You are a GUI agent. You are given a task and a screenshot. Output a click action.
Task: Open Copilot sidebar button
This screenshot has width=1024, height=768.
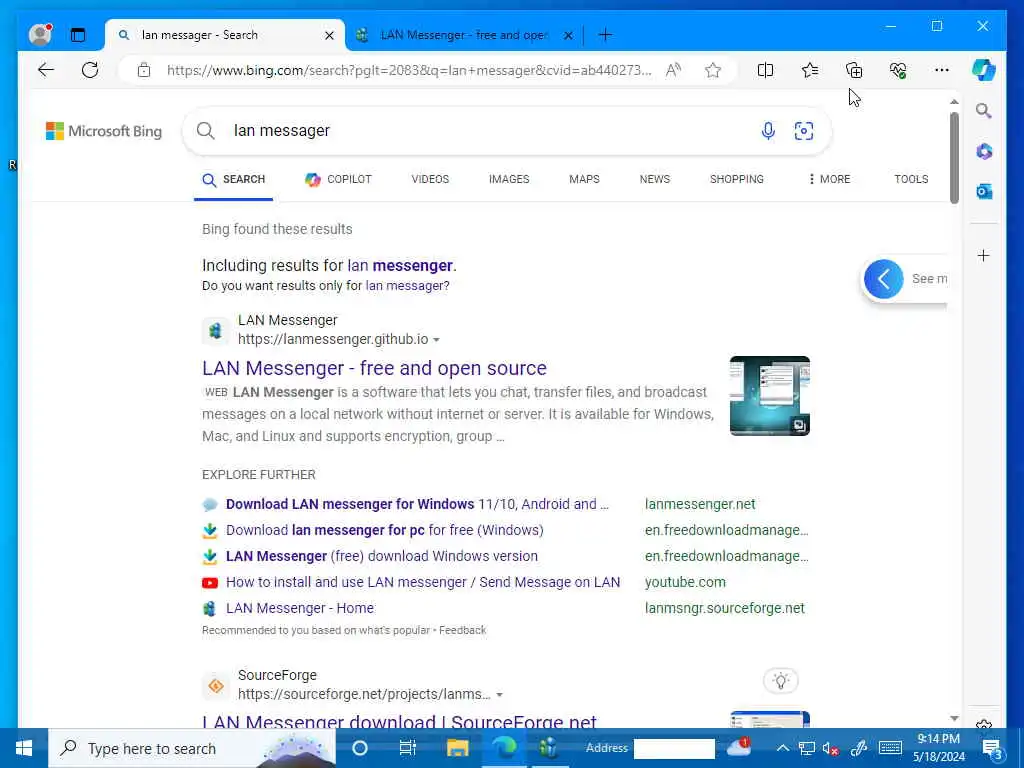[984, 70]
